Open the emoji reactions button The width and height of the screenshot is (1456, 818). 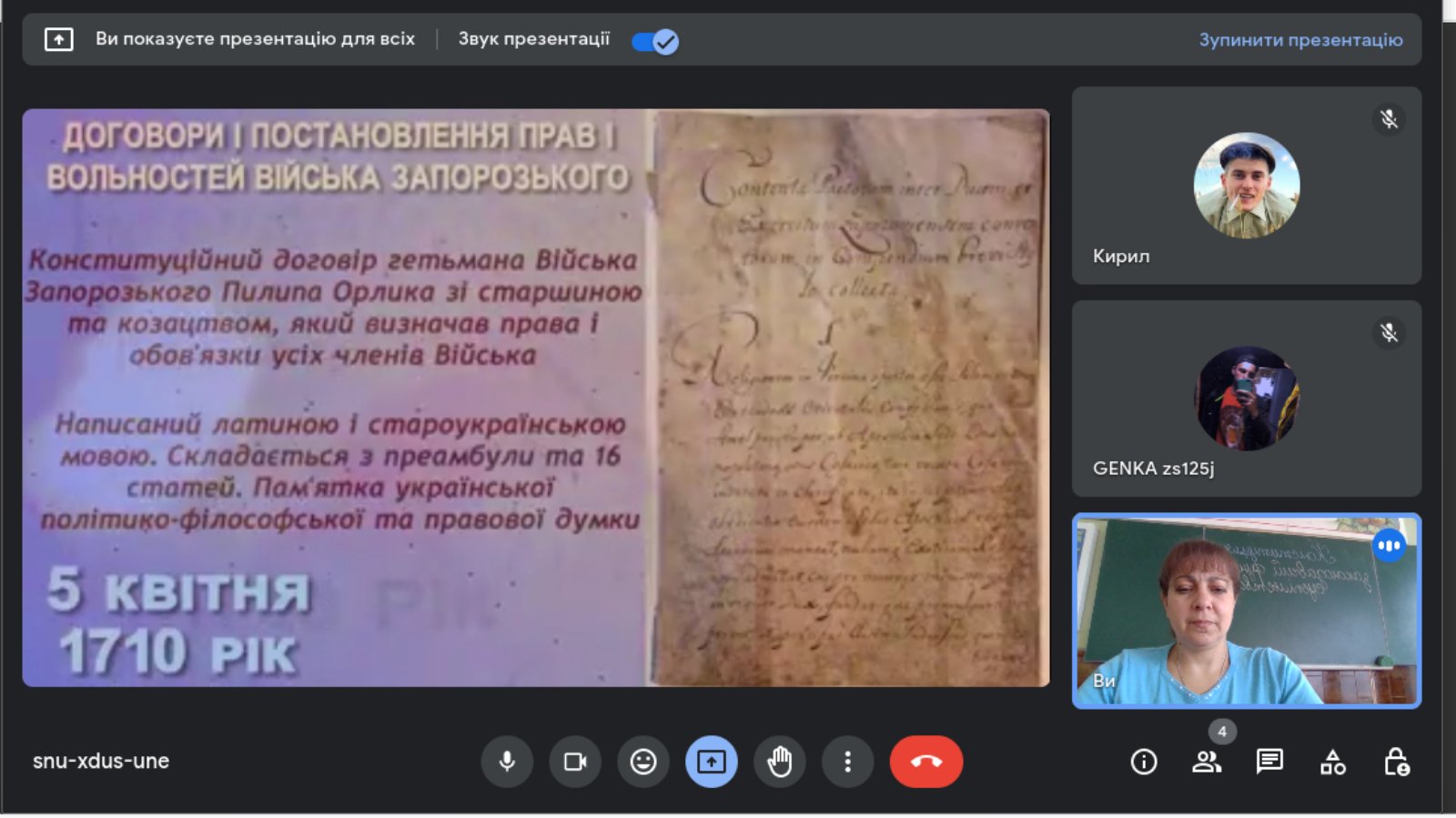[643, 762]
